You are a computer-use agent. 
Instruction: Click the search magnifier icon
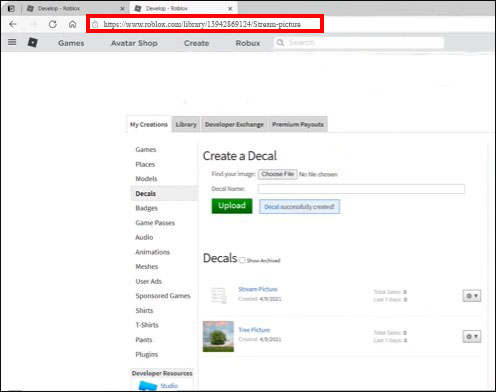pyautogui.click(x=280, y=43)
